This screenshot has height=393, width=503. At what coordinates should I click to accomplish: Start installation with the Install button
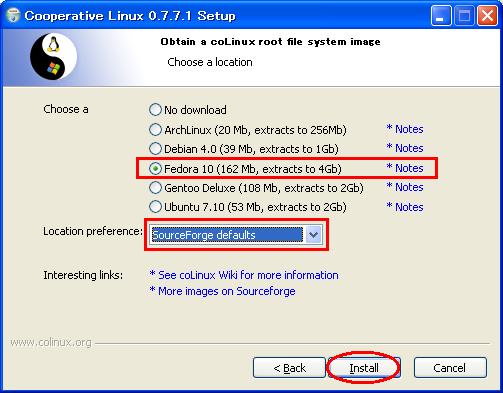tap(364, 368)
